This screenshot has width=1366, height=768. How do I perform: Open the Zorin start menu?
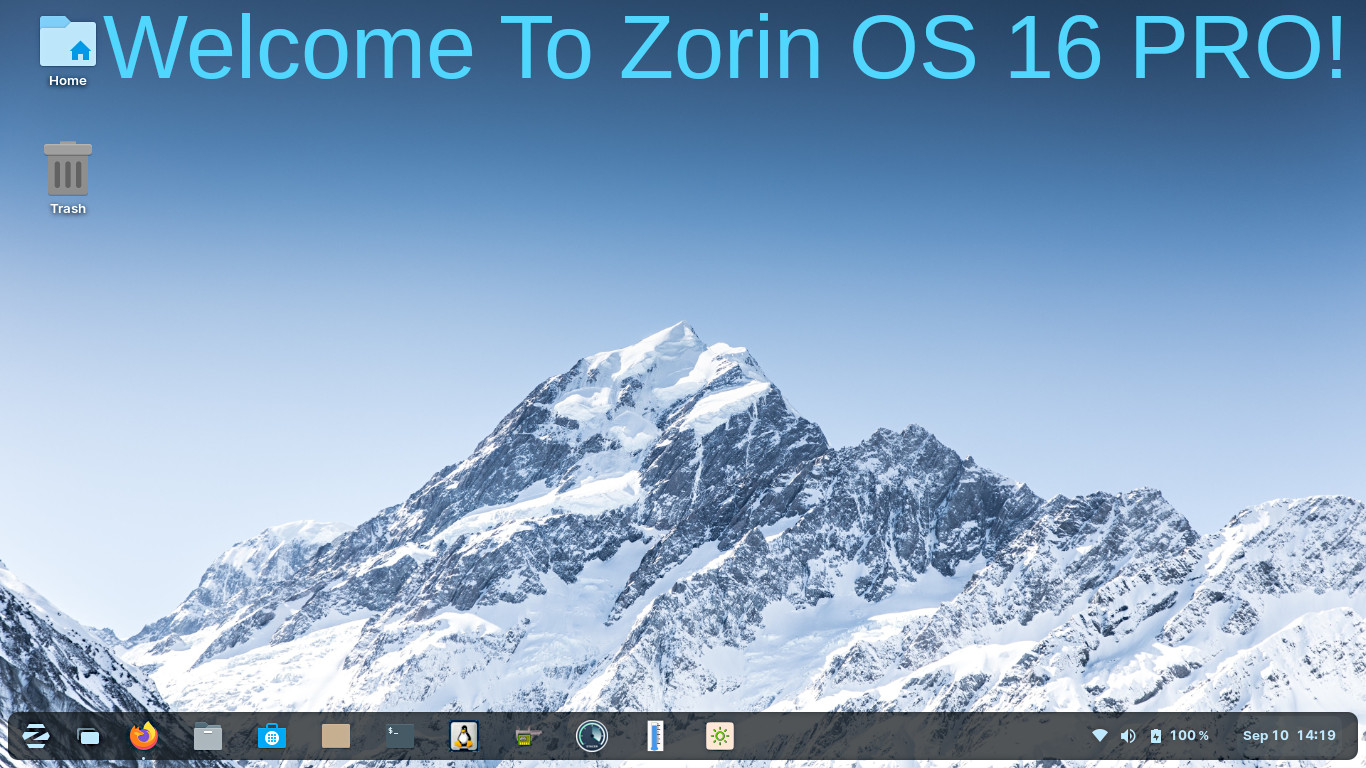coord(36,736)
